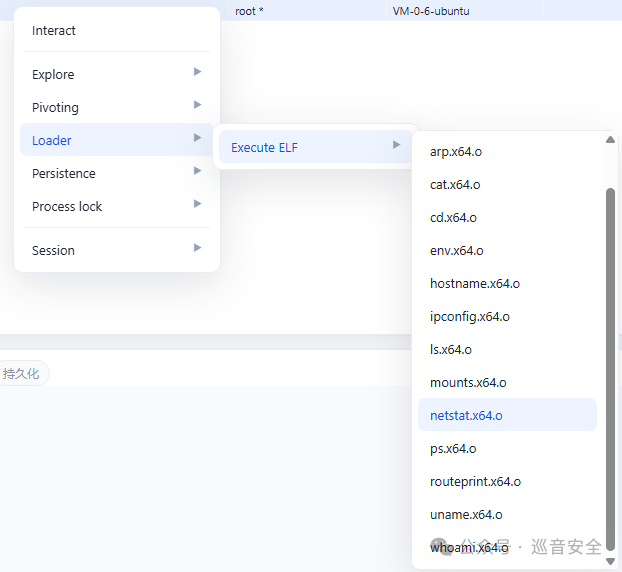Select mounts.x64.o entry
This screenshot has height=572, width=622.
507,382
